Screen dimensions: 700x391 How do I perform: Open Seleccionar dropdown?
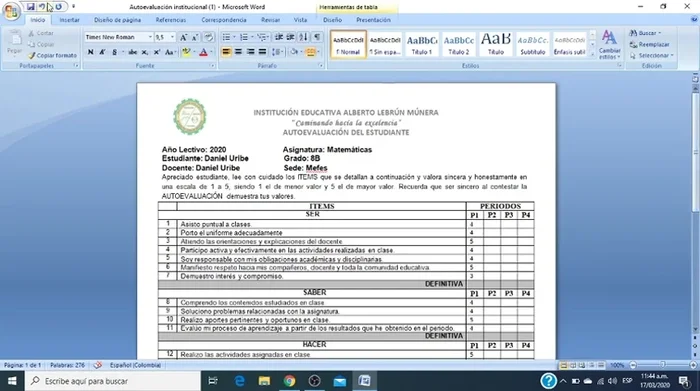(x=652, y=55)
